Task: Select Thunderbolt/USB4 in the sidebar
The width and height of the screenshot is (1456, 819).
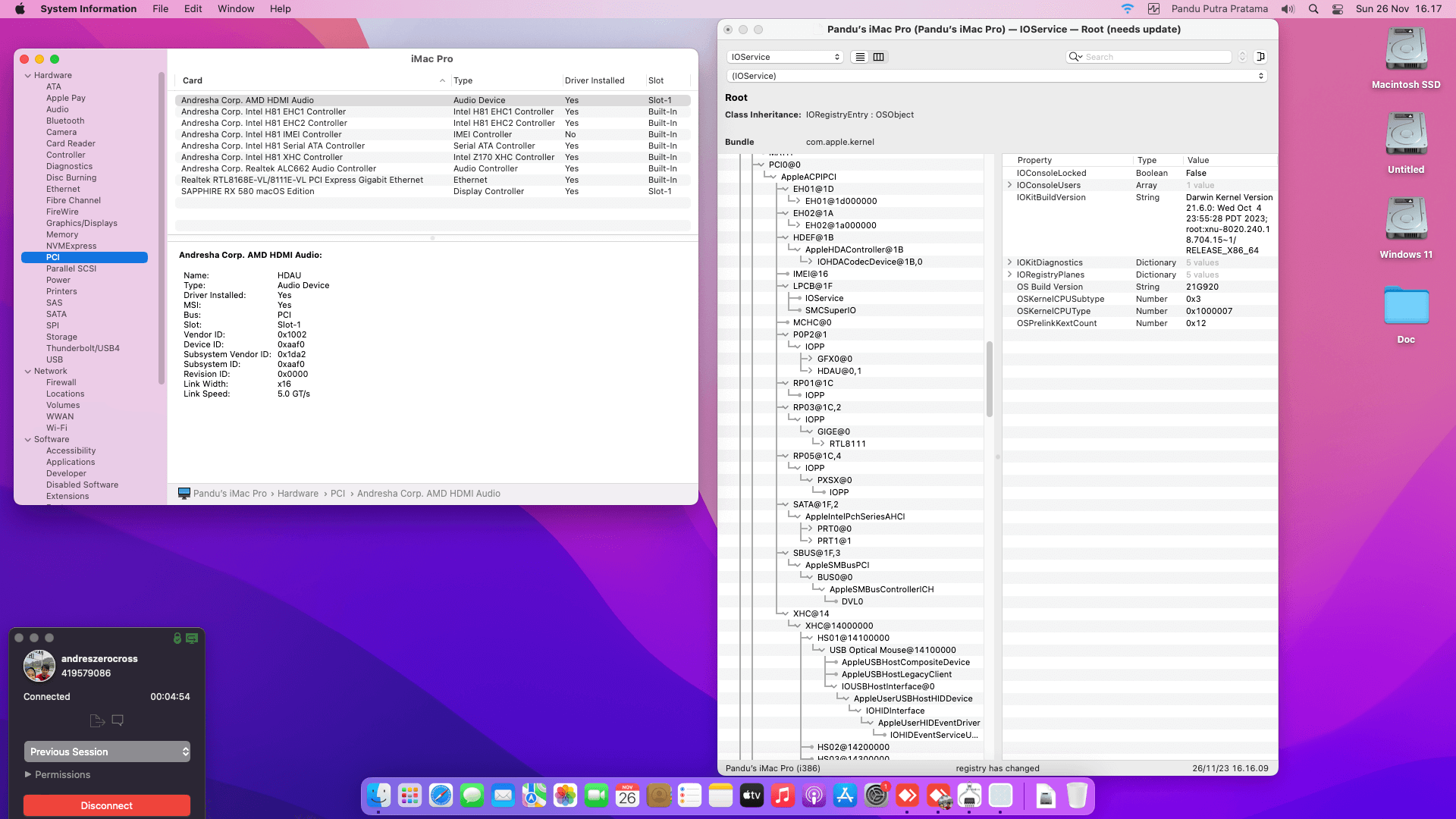Action: pyautogui.click(x=83, y=349)
